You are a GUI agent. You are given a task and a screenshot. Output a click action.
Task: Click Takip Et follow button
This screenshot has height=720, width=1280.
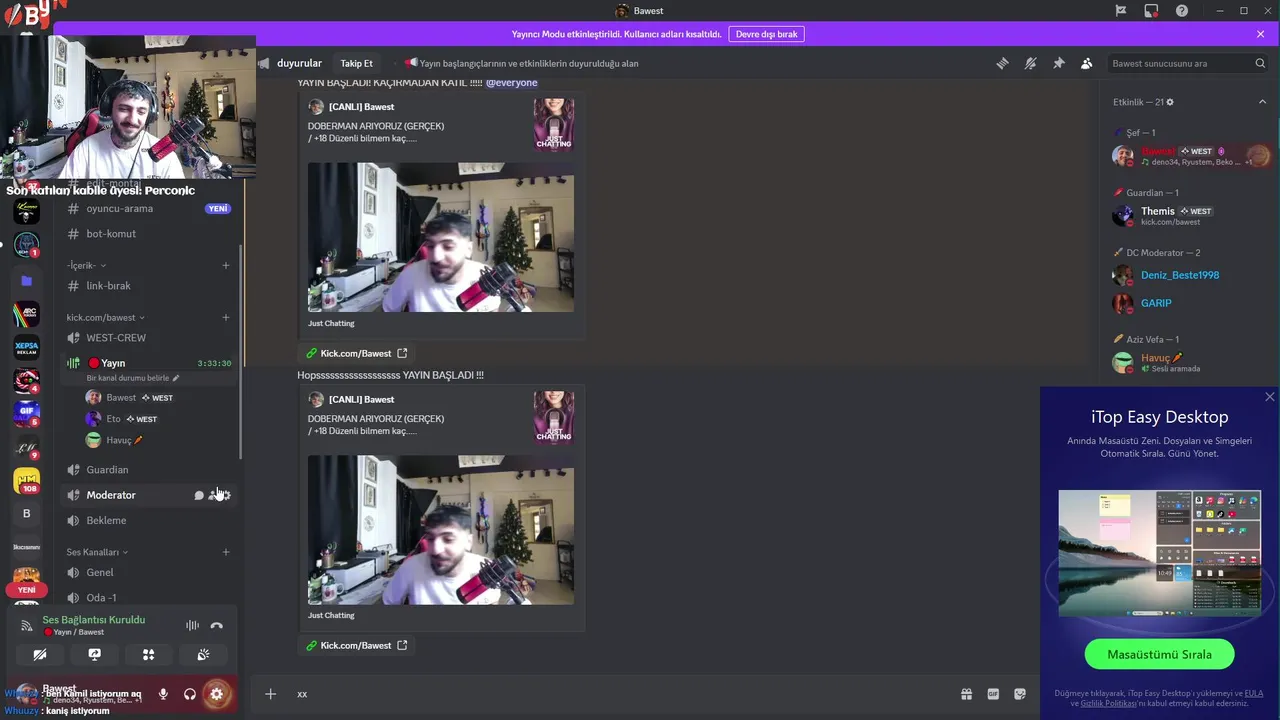point(356,63)
